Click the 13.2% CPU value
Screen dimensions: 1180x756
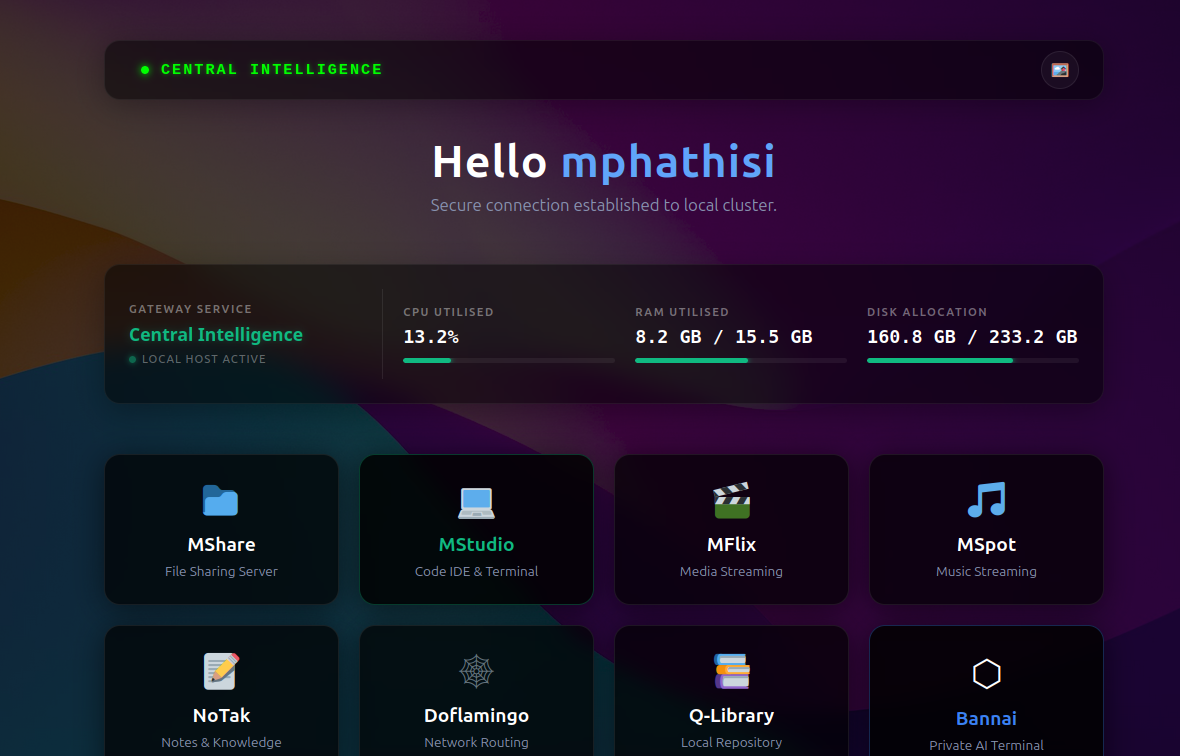[x=431, y=337]
